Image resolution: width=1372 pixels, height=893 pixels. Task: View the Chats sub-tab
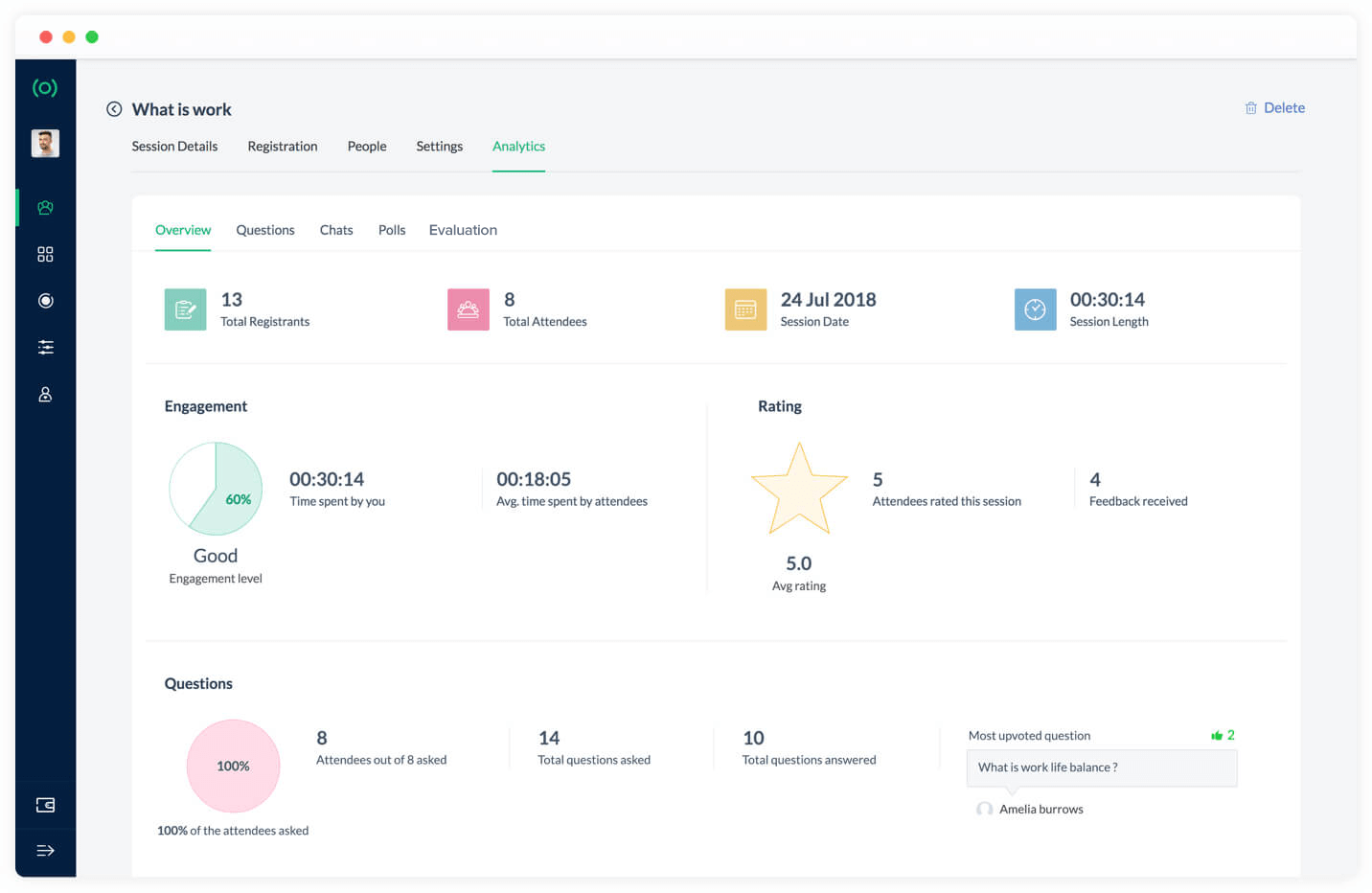[x=336, y=230]
